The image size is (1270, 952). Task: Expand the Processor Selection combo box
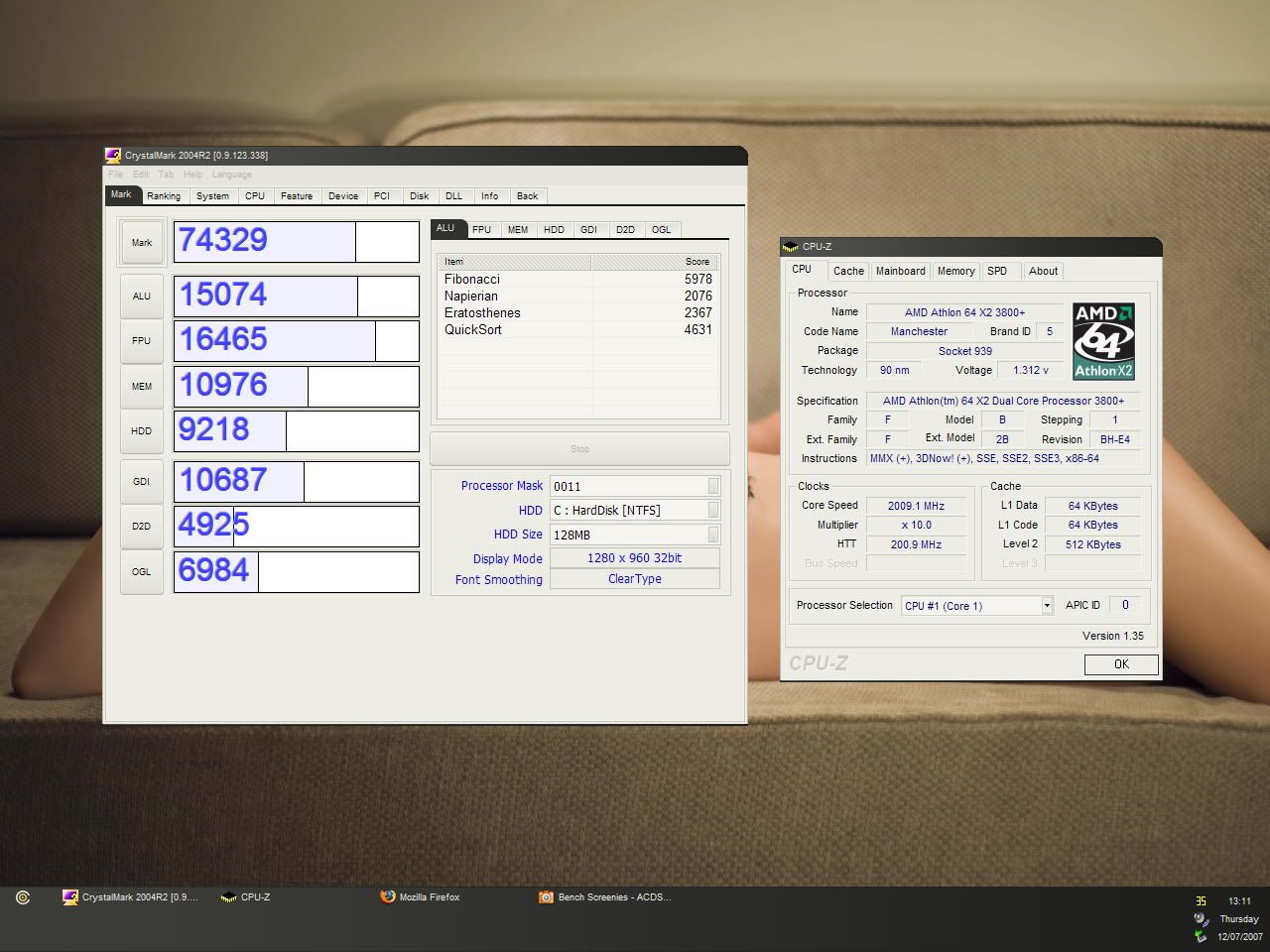tap(1047, 605)
